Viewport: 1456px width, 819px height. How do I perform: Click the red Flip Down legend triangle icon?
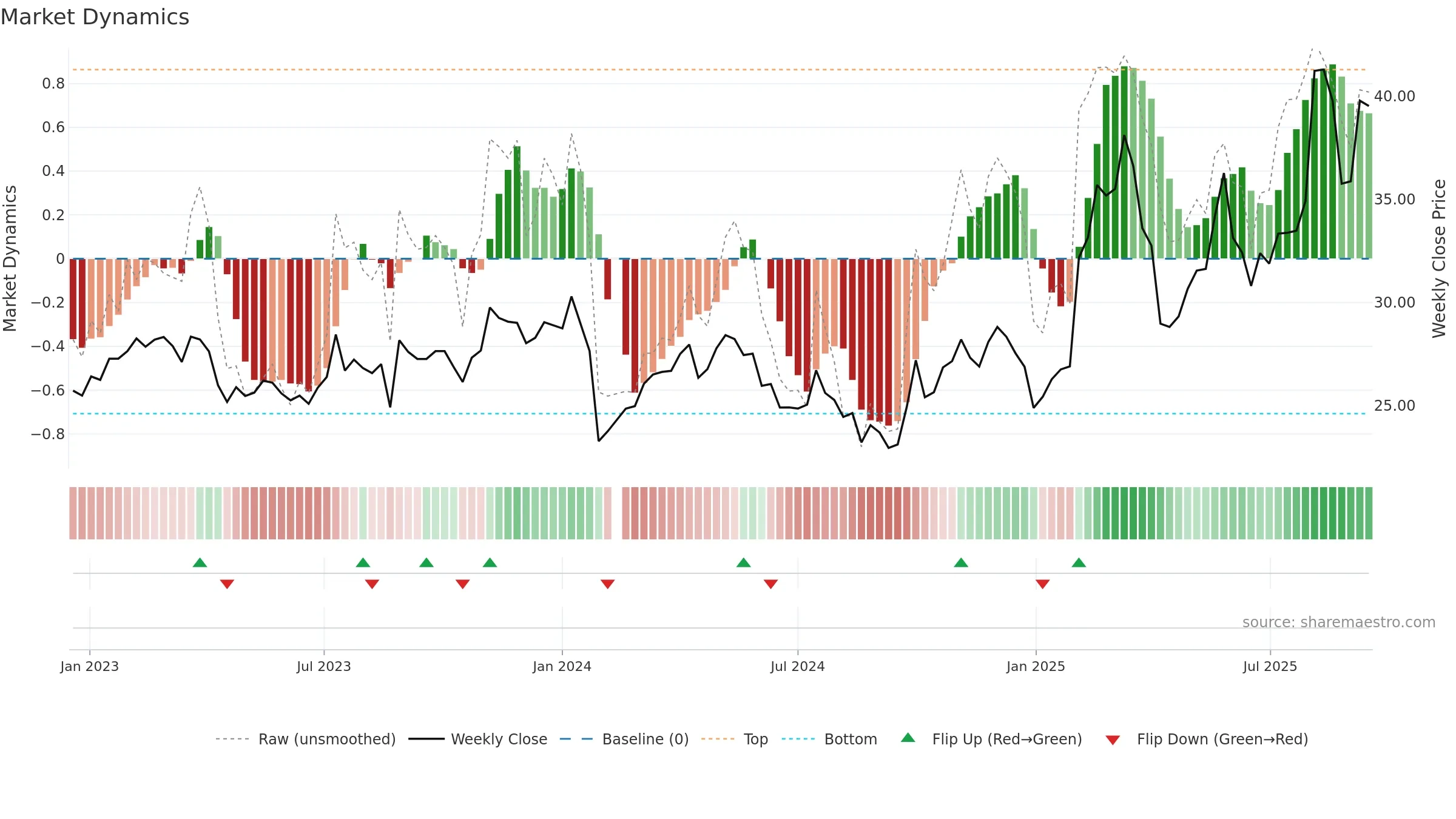(1113, 740)
